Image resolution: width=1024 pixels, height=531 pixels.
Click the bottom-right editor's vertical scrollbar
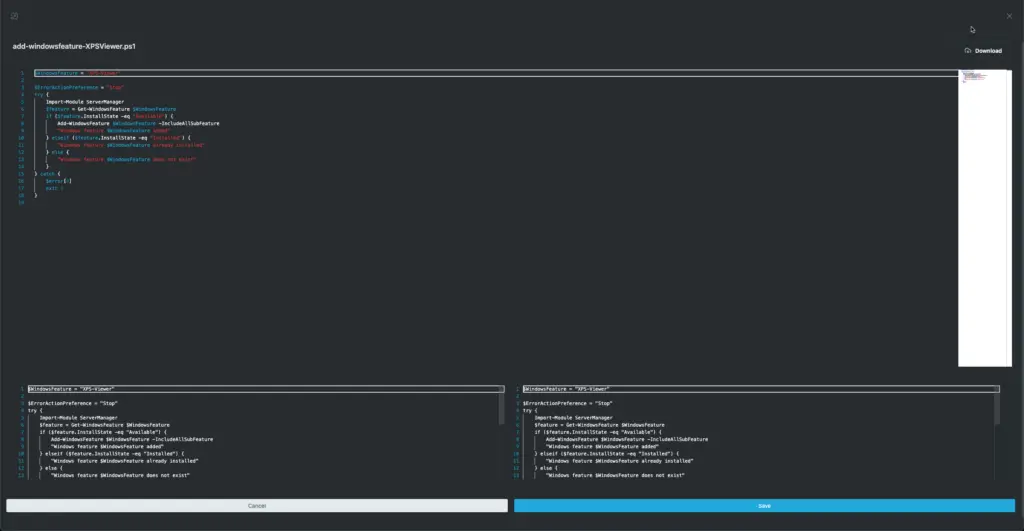pos(997,408)
